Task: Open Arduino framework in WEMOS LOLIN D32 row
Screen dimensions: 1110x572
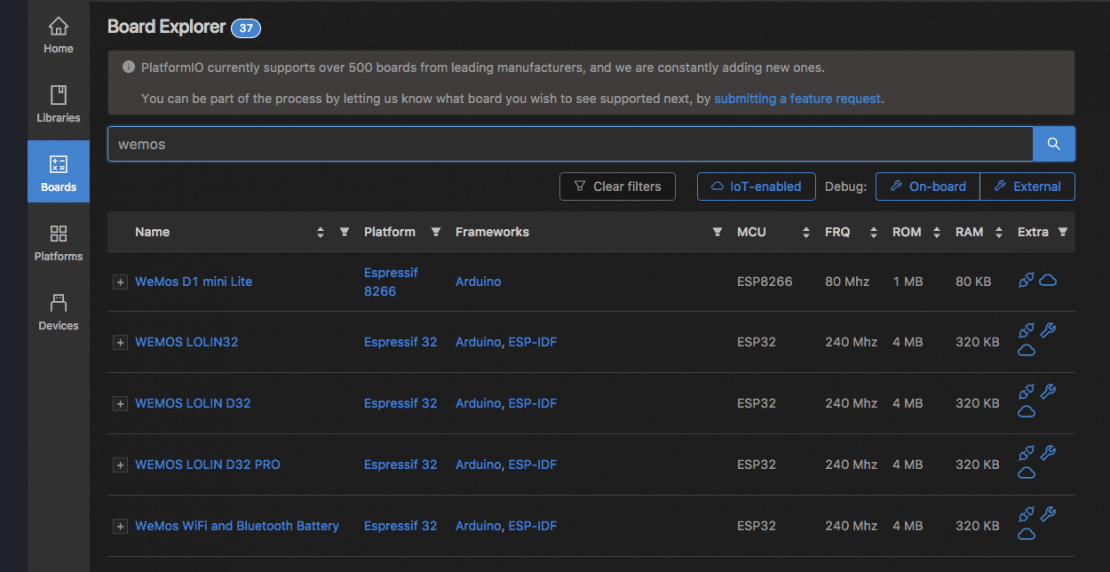Action: 478,404
